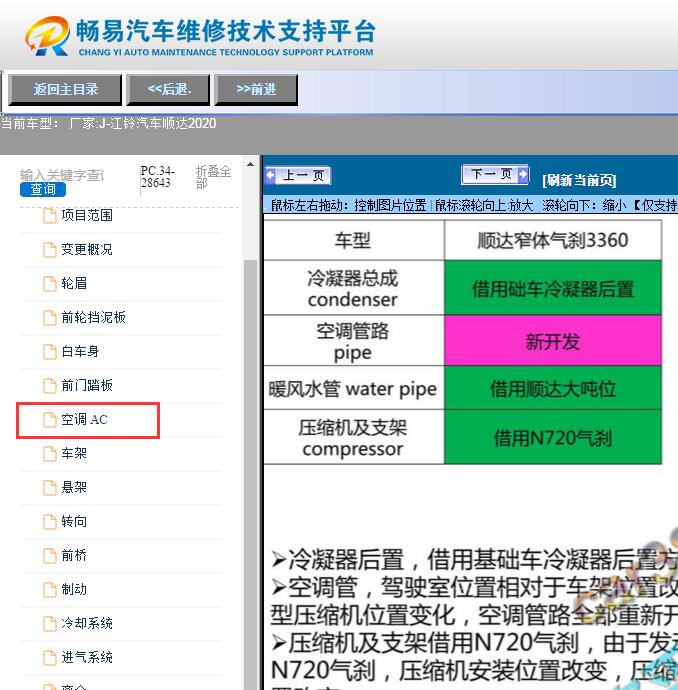
Task: Click the PC.34-28643 code text
Action: (158, 176)
